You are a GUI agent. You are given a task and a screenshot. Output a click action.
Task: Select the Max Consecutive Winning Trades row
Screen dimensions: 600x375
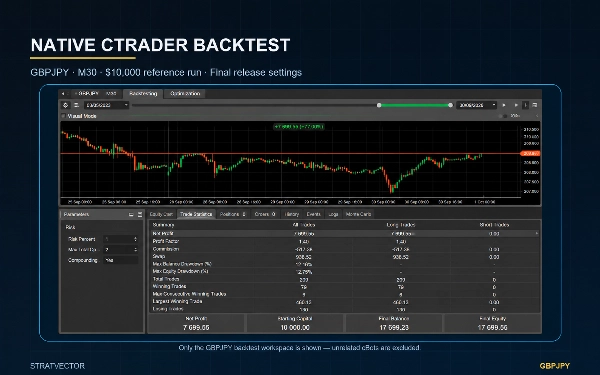click(343, 294)
